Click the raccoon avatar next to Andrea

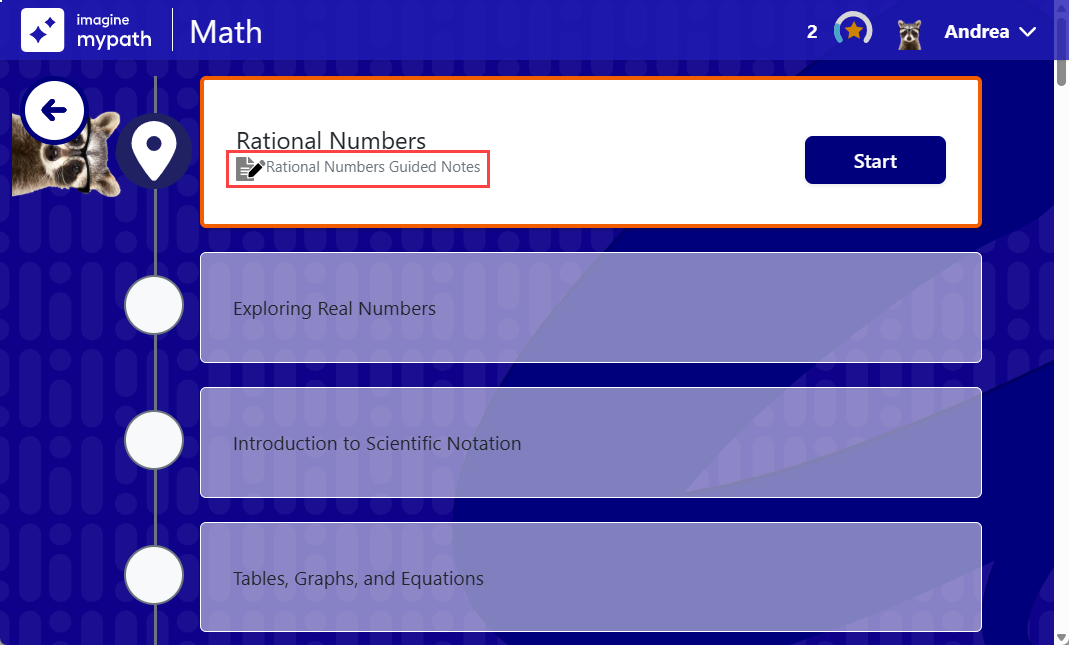click(x=909, y=33)
